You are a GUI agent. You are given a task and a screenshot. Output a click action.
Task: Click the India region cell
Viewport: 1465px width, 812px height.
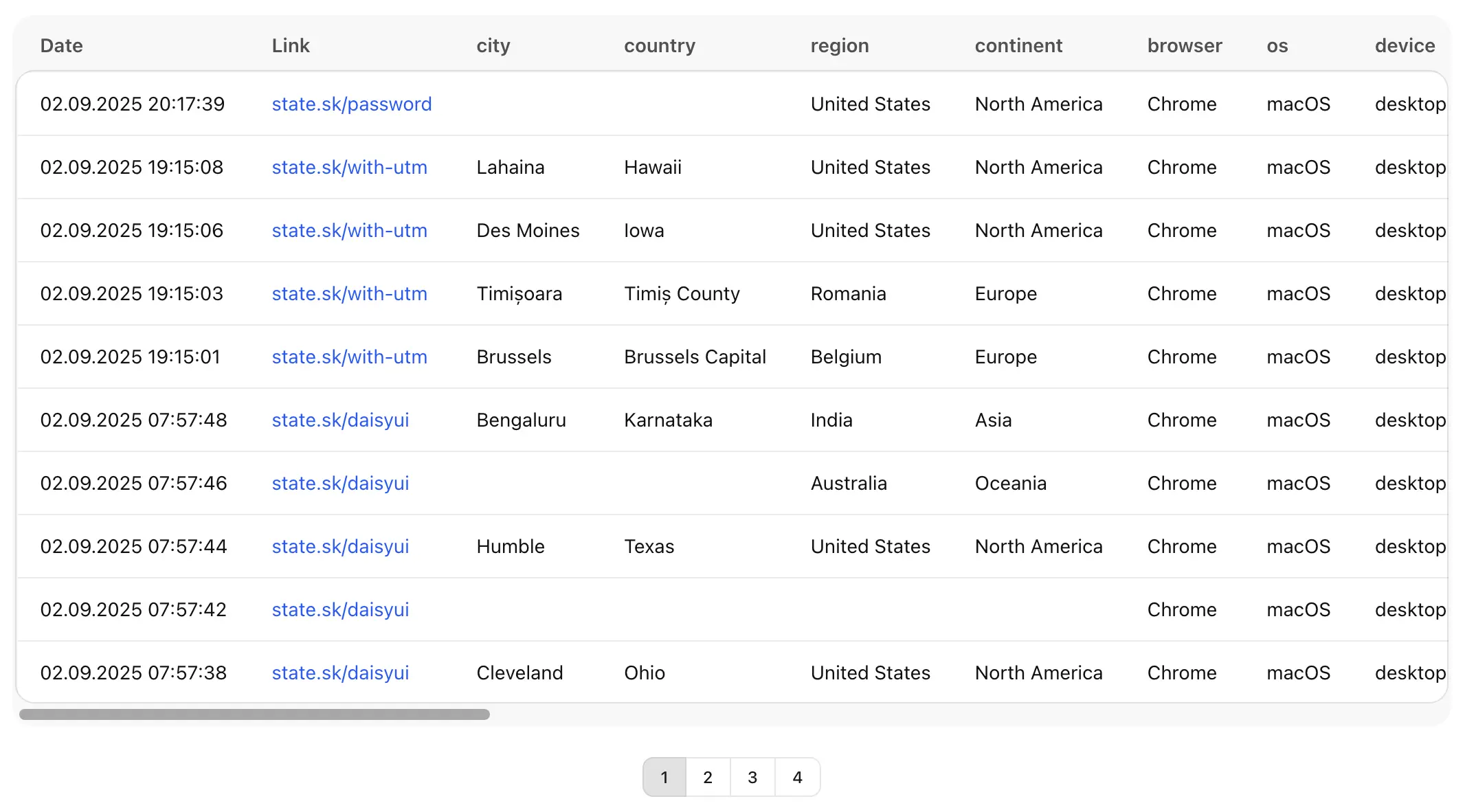[831, 420]
